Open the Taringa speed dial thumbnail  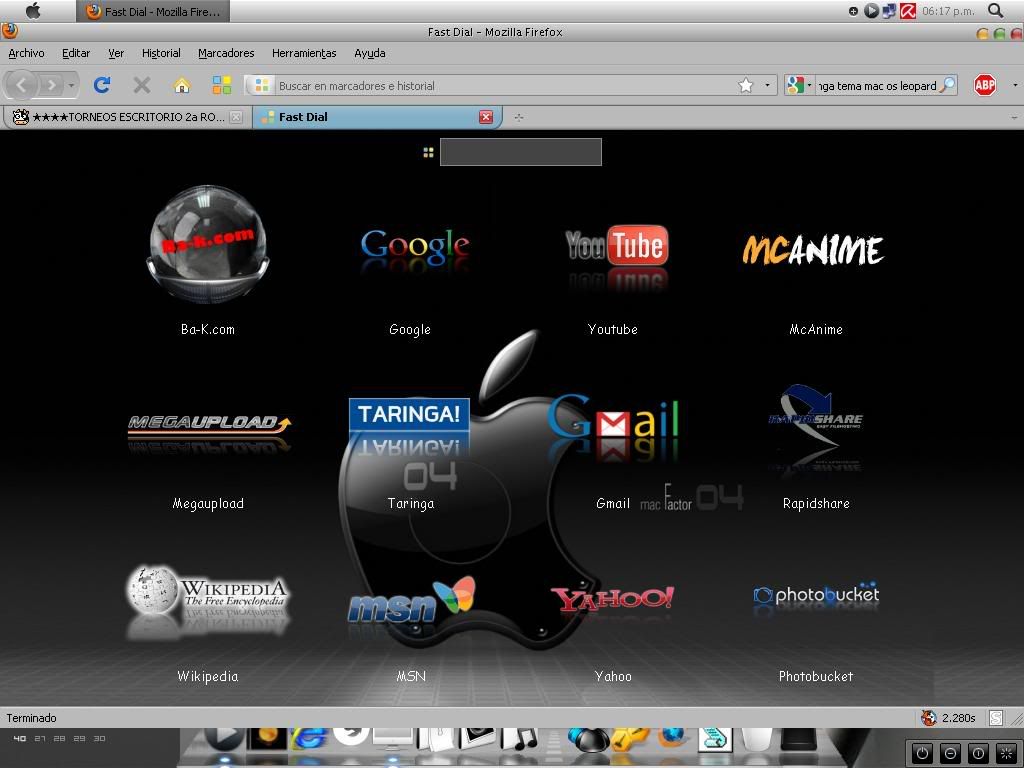coord(409,424)
